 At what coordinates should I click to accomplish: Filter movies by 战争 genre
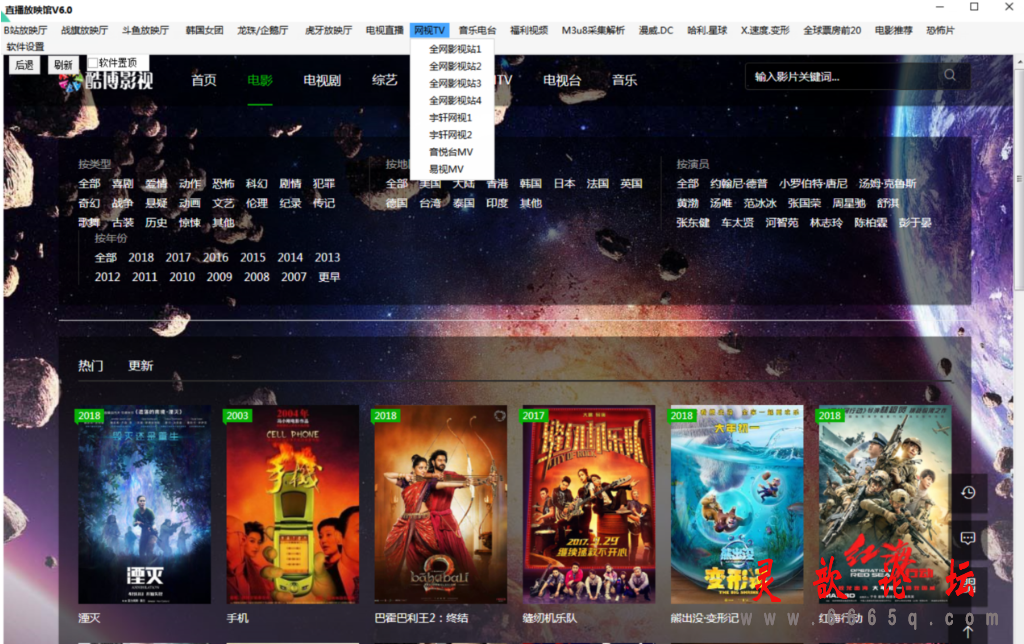(123, 203)
